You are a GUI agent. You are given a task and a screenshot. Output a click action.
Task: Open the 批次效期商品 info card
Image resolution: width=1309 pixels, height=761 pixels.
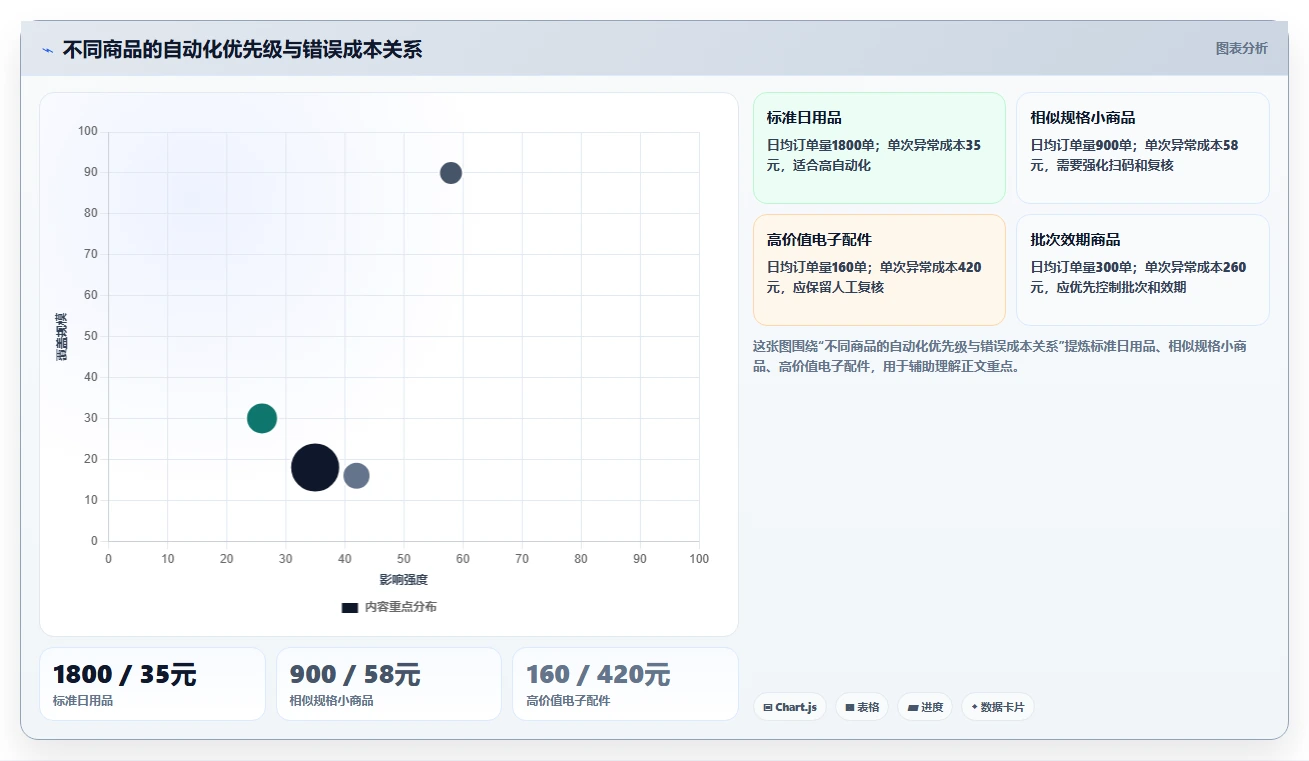[x=1143, y=270]
